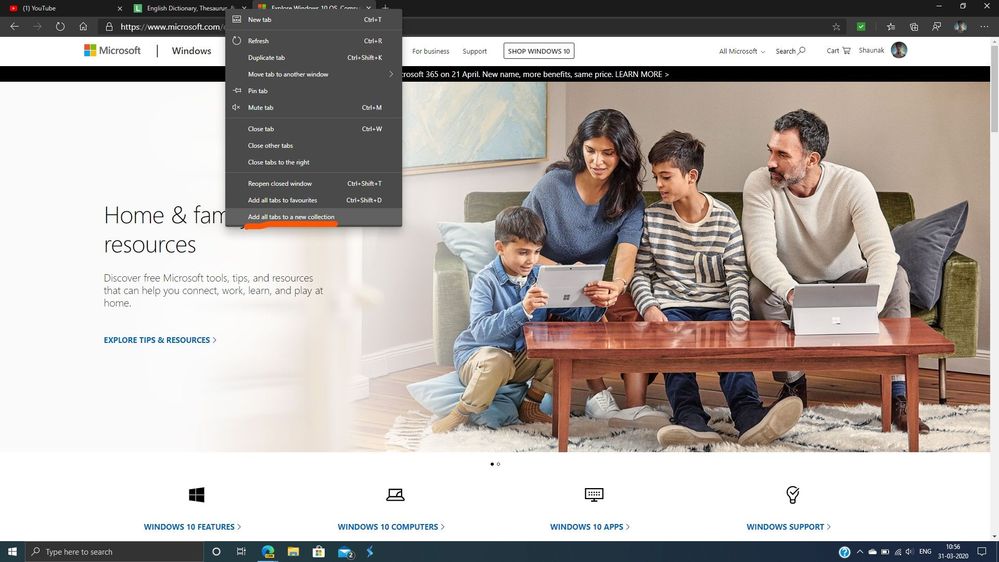Open WINDOWS 10 FEATURES link
This screenshot has height=562, width=999.
tap(192, 526)
